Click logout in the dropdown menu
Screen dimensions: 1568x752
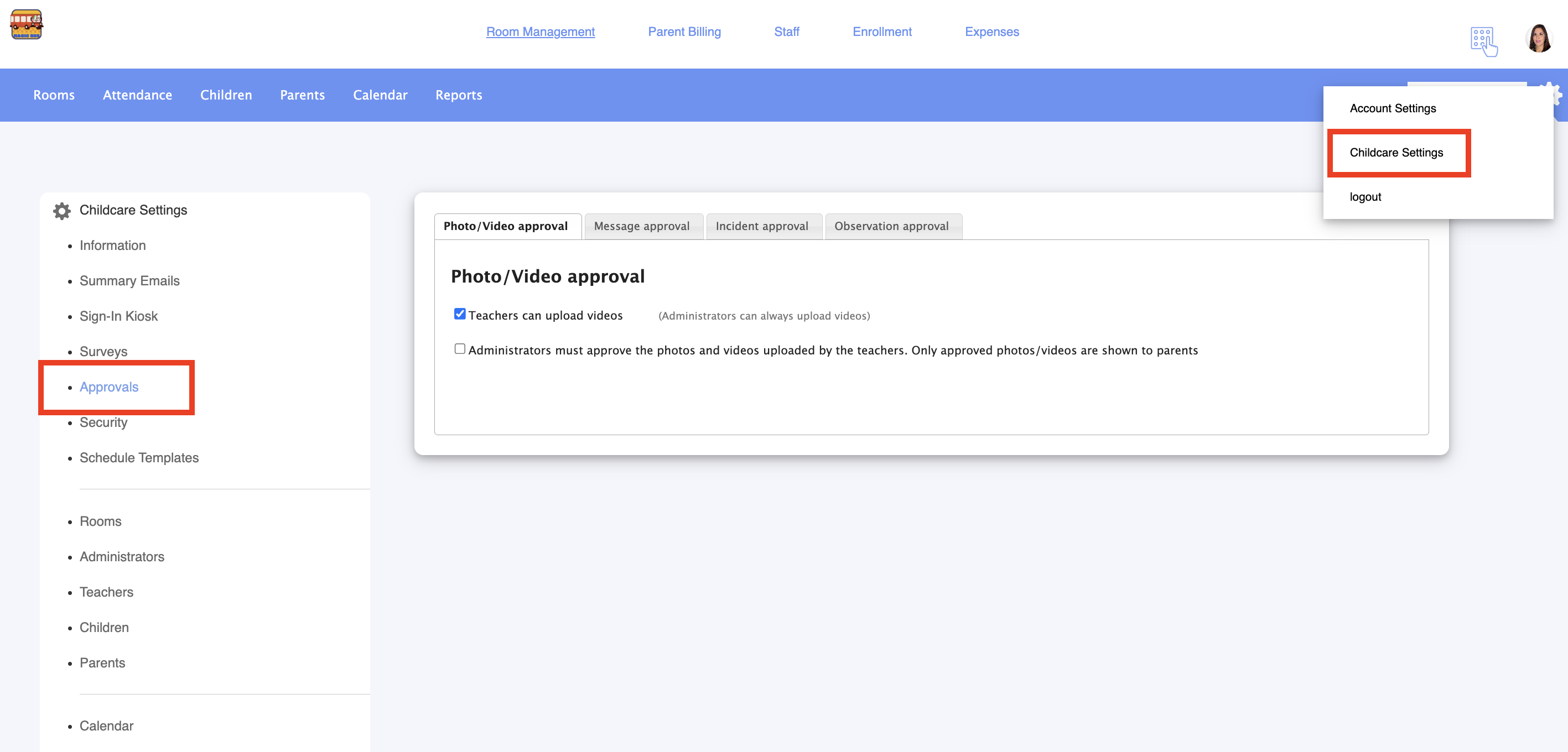coord(1365,197)
